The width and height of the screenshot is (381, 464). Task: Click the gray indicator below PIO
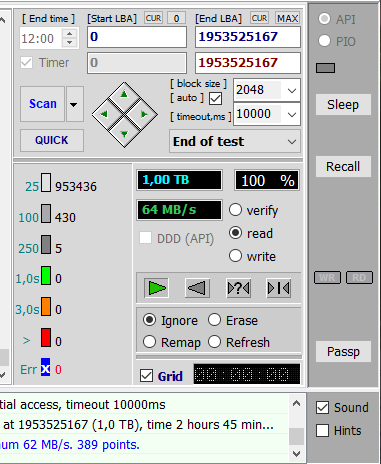click(x=325, y=68)
